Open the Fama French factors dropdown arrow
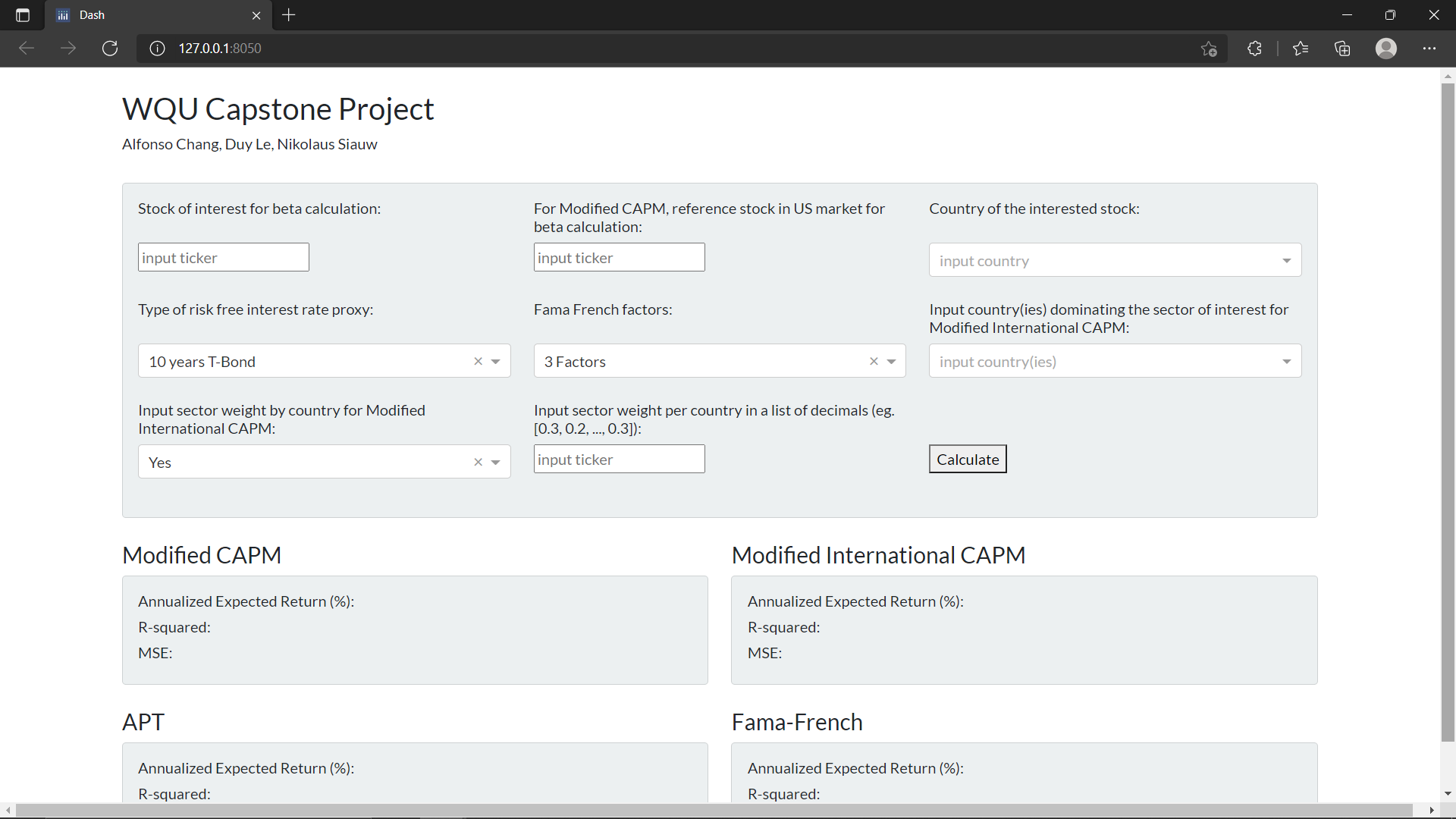The width and height of the screenshot is (1456, 819). [891, 362]
